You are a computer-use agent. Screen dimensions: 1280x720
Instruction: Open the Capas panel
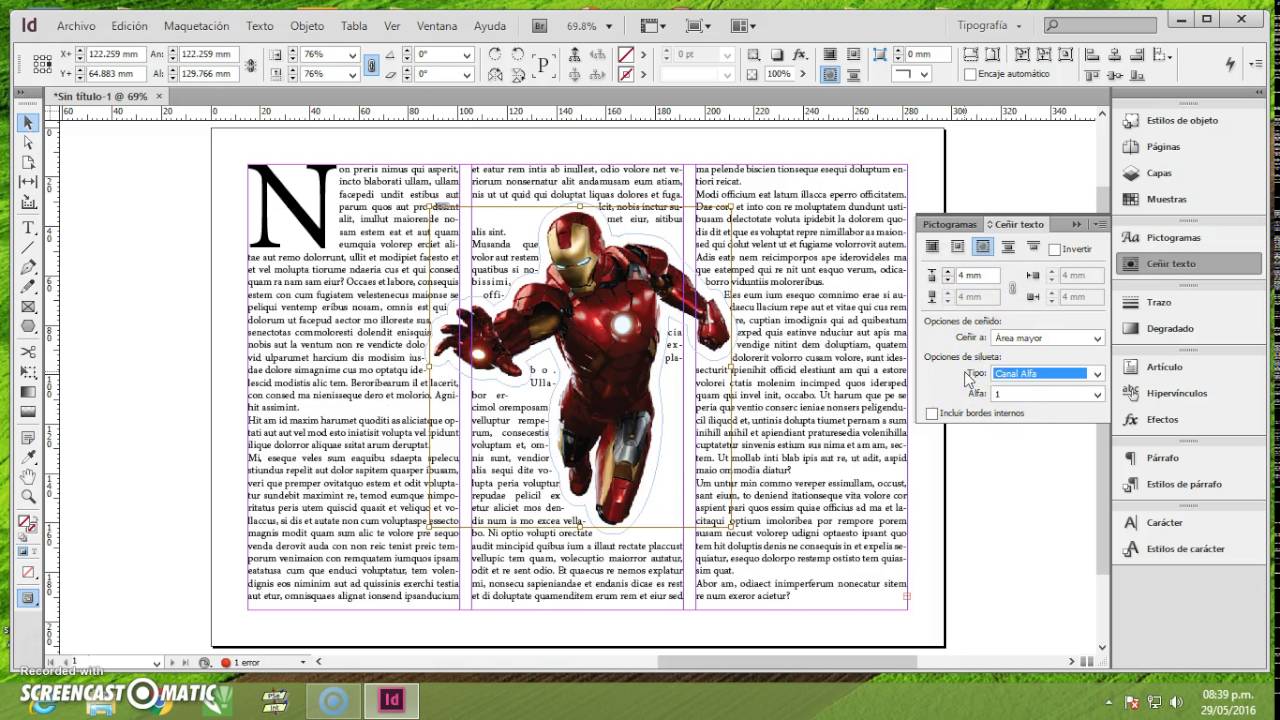point(1159,173)
